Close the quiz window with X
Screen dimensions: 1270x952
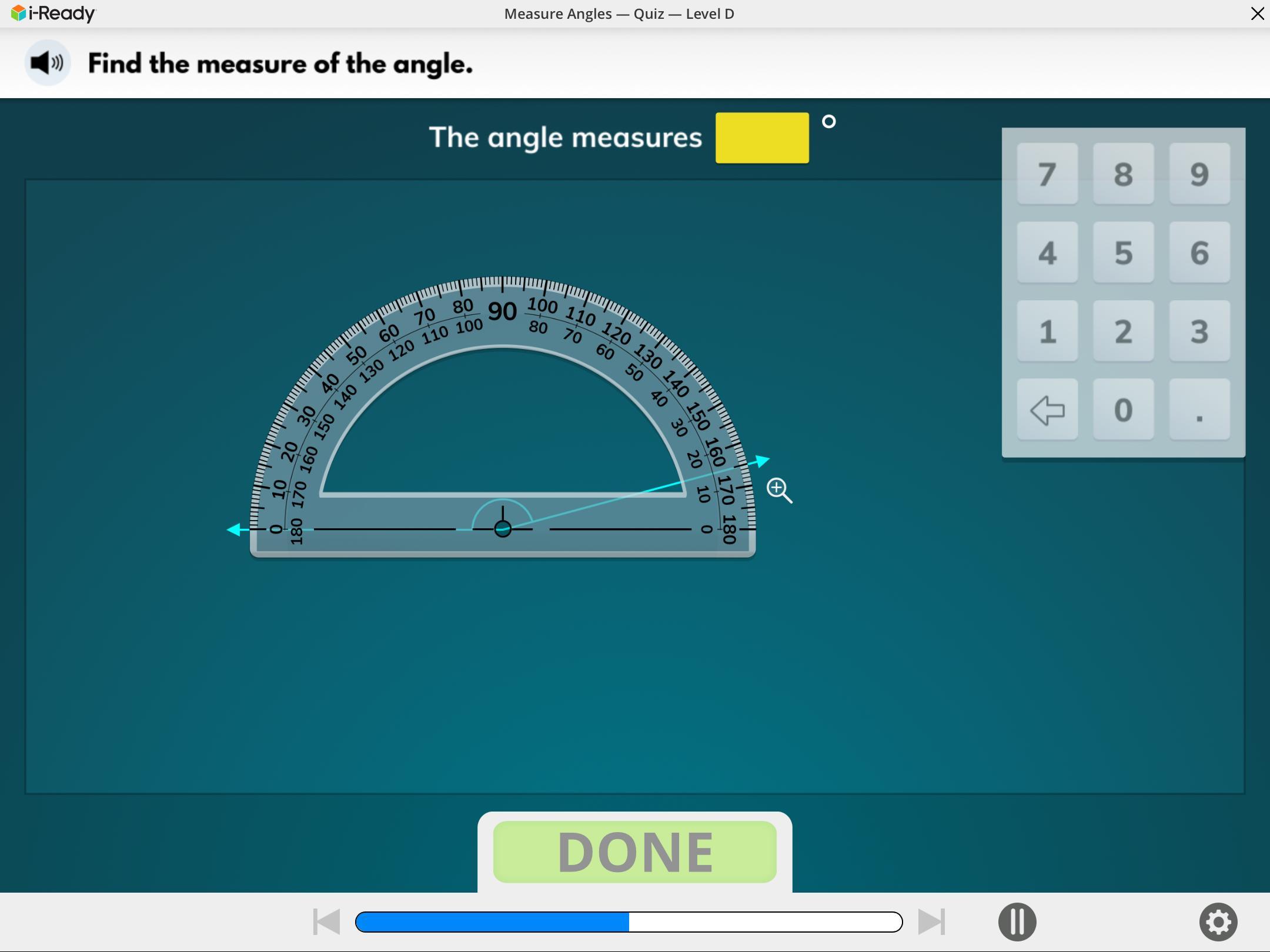coord(1257,14)
